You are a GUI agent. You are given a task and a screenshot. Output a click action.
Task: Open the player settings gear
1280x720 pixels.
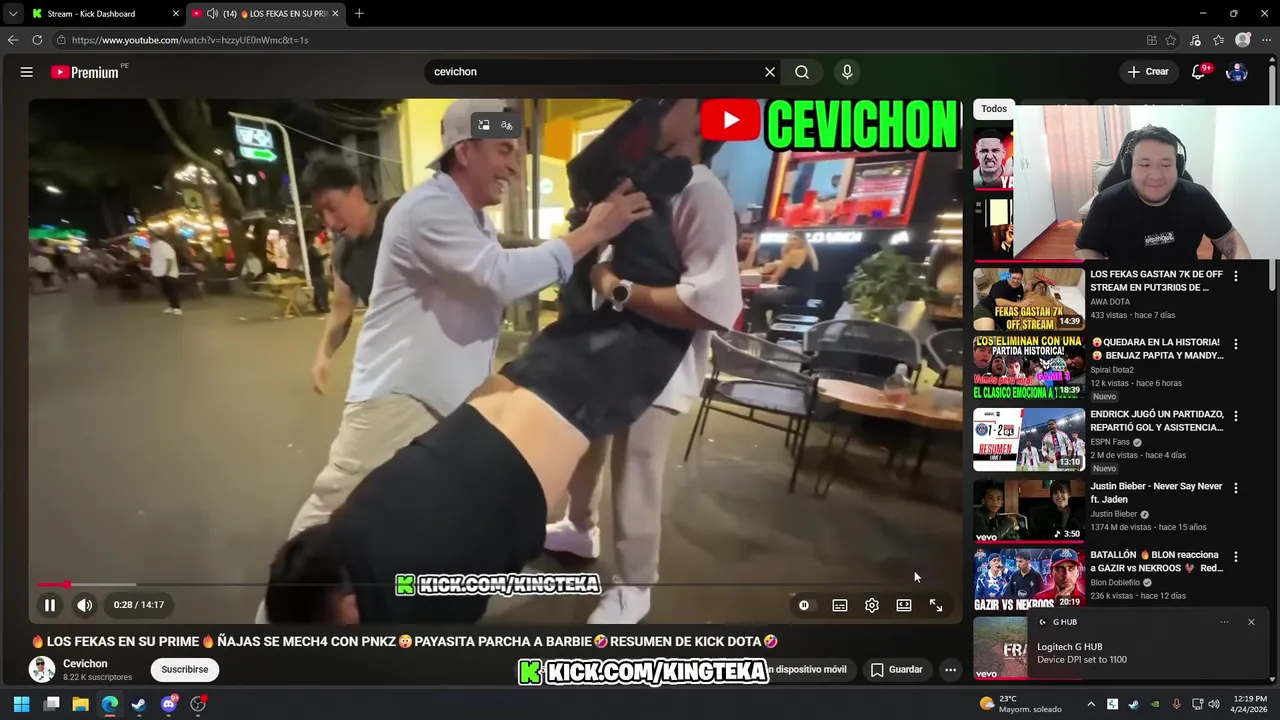(x=872, y=605)
